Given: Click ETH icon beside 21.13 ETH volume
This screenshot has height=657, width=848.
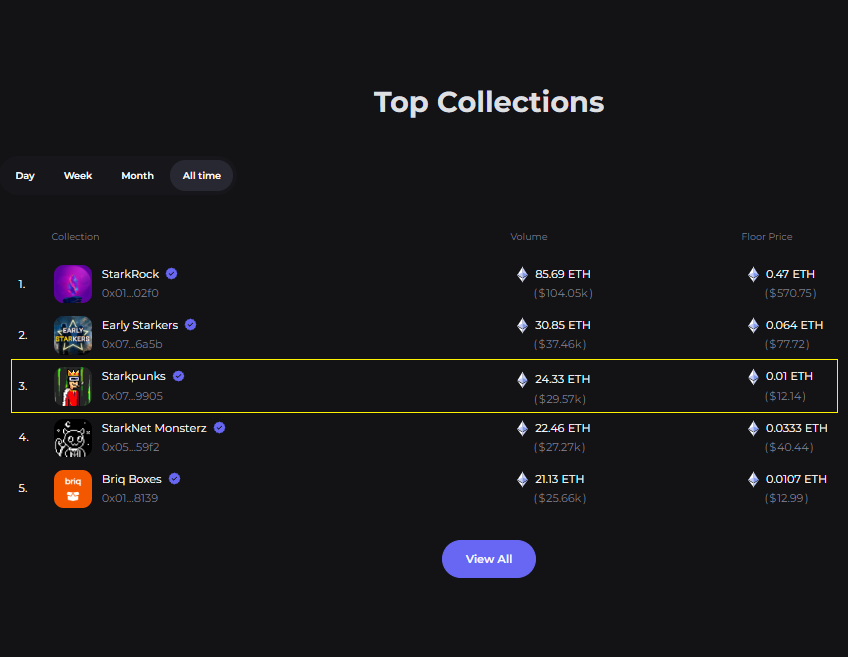Looking at the screenshot, I should [522, 479].
